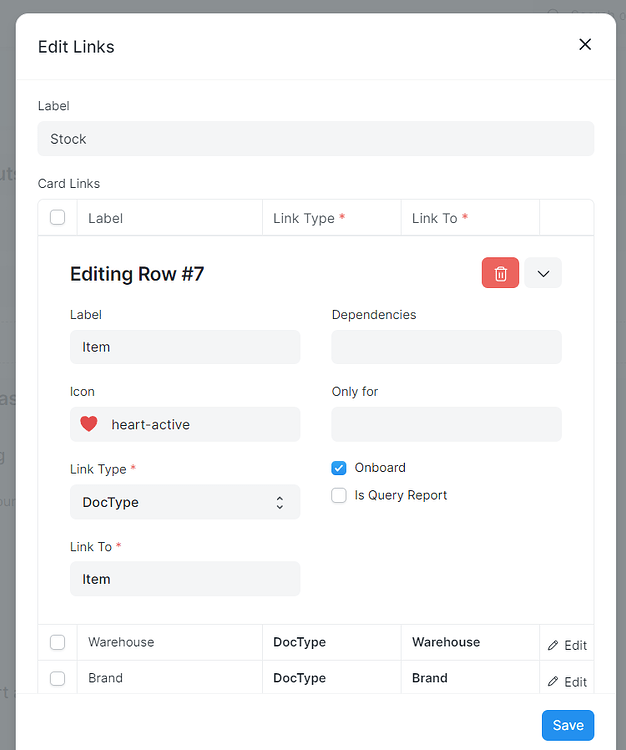
Task: Tick the Warehouse row checkbox
Action: pos(57,642)
